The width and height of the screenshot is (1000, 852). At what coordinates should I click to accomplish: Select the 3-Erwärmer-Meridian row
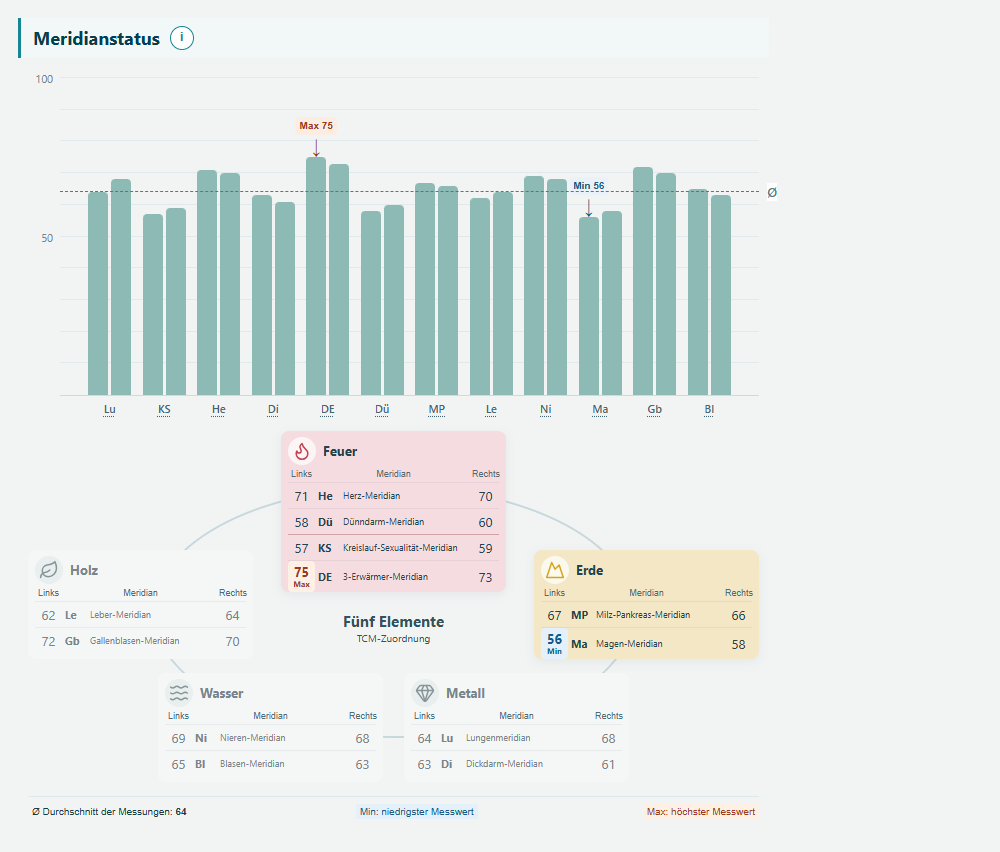393,577
